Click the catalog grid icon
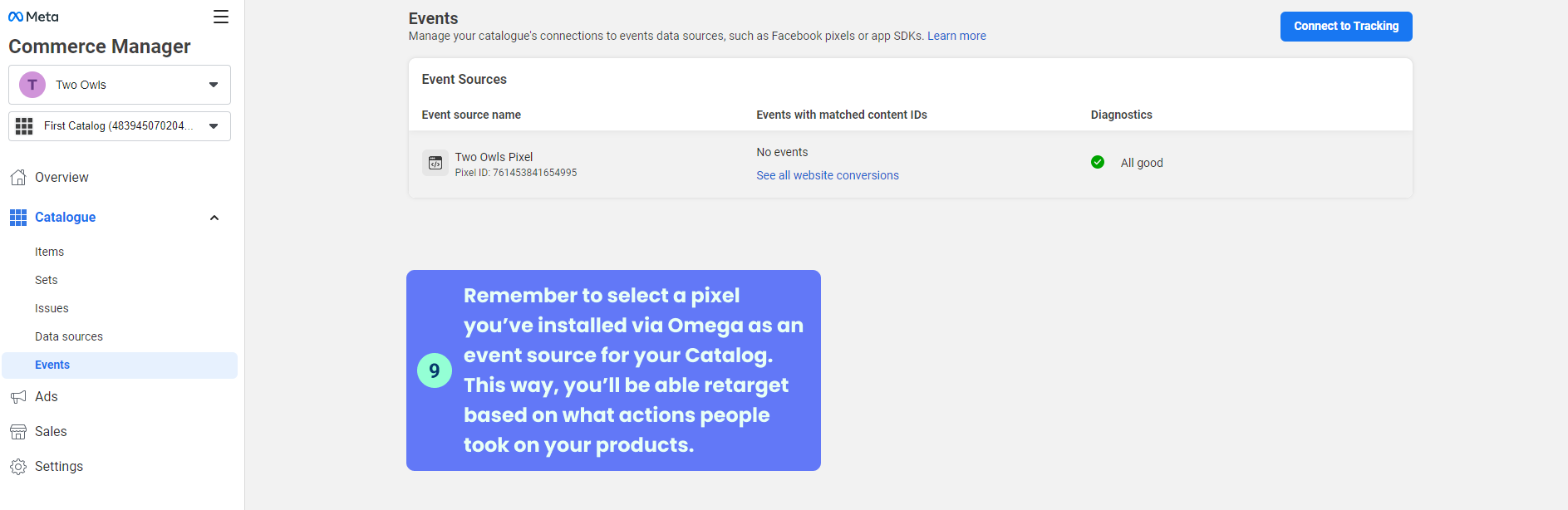Image resolution: width=1568 pixels, height=510 pixels. 24,126
